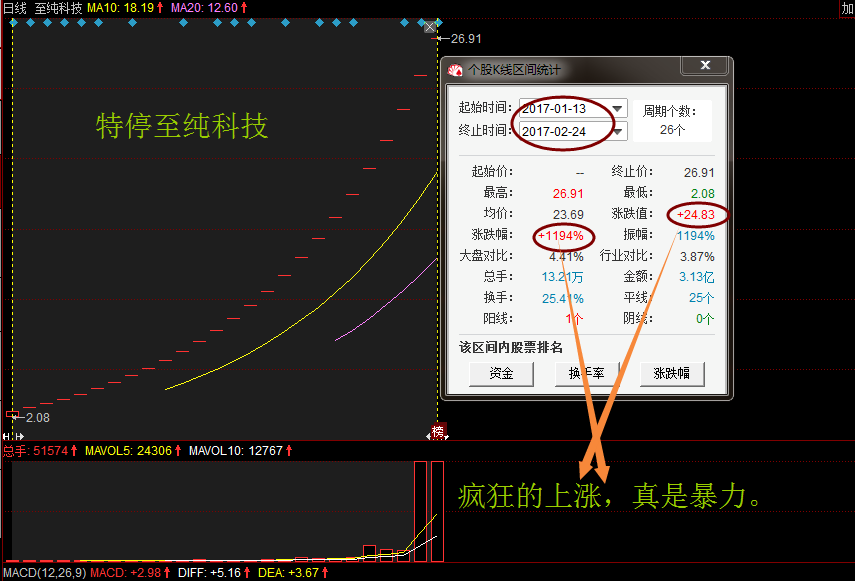Click the dialog title bar app logo icon
This screenshot has width=855, height=581.
coord(455,70)
